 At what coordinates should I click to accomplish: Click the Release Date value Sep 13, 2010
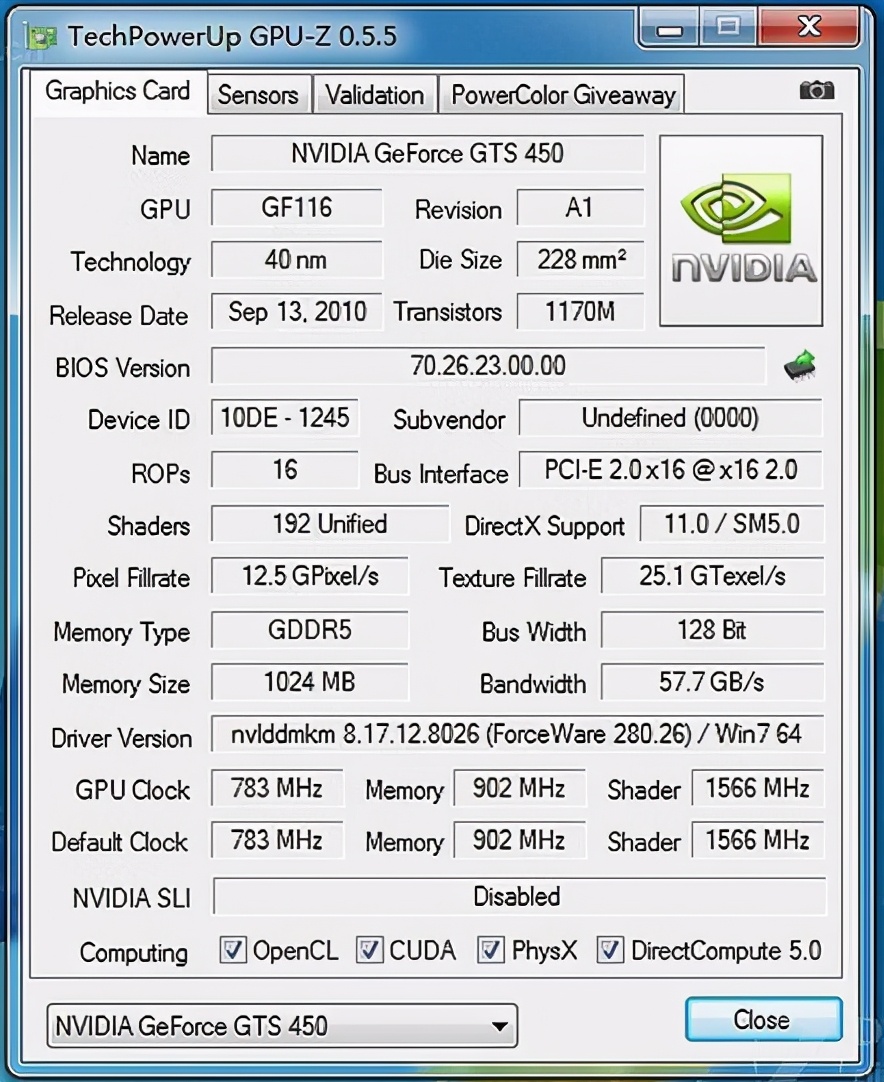tap(297, 312)
